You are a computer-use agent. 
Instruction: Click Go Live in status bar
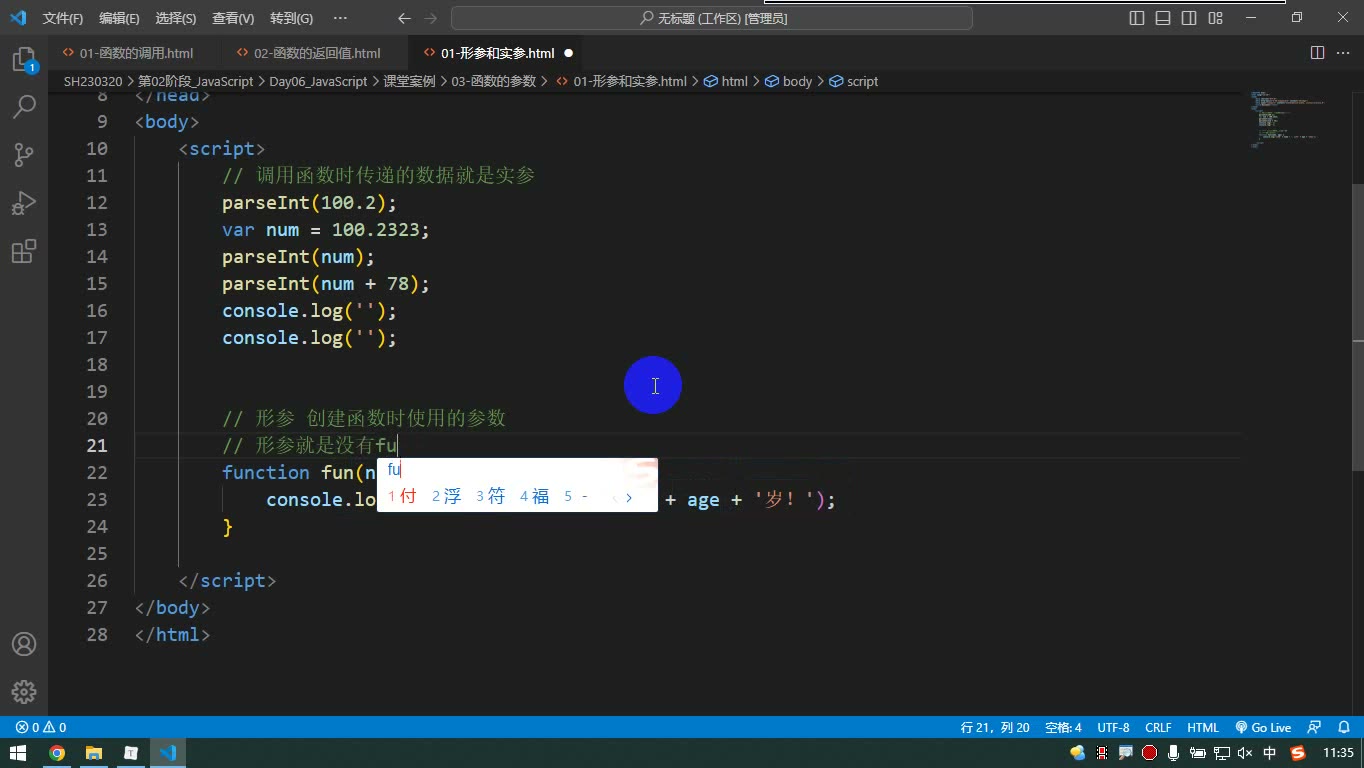pos(1263,728)
